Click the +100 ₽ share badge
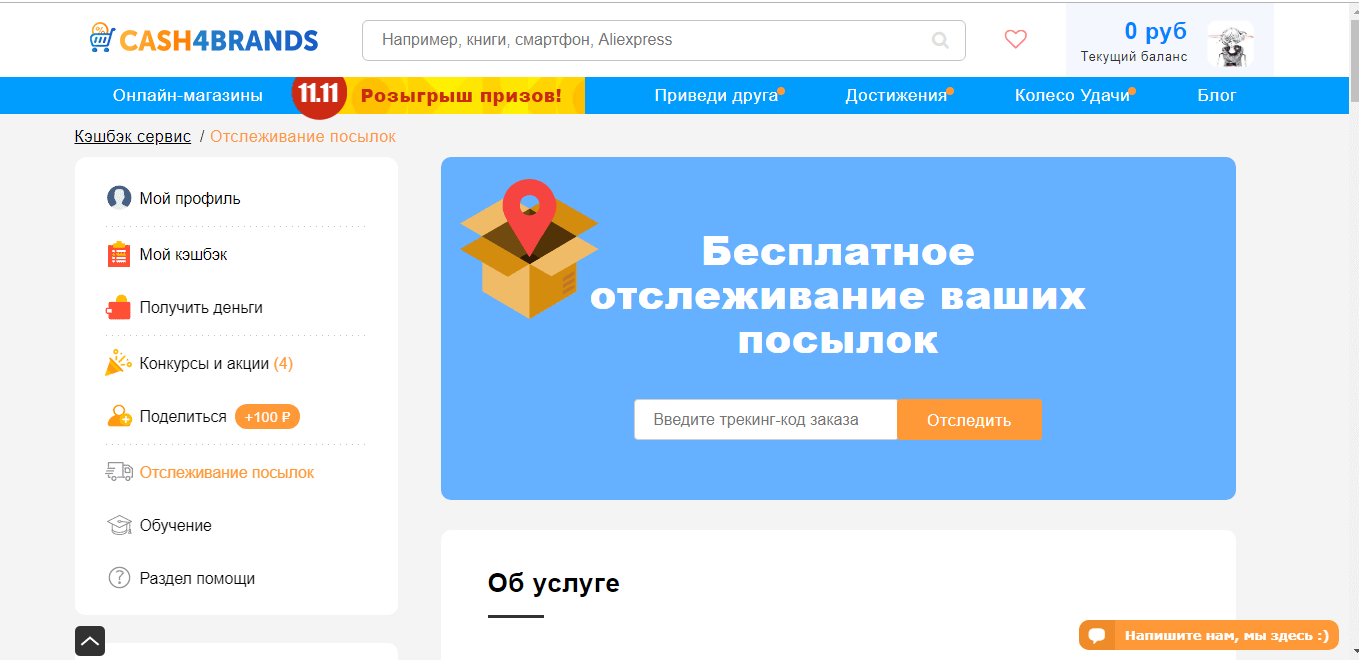This screenshot has width=1359, height=660. 267,417
